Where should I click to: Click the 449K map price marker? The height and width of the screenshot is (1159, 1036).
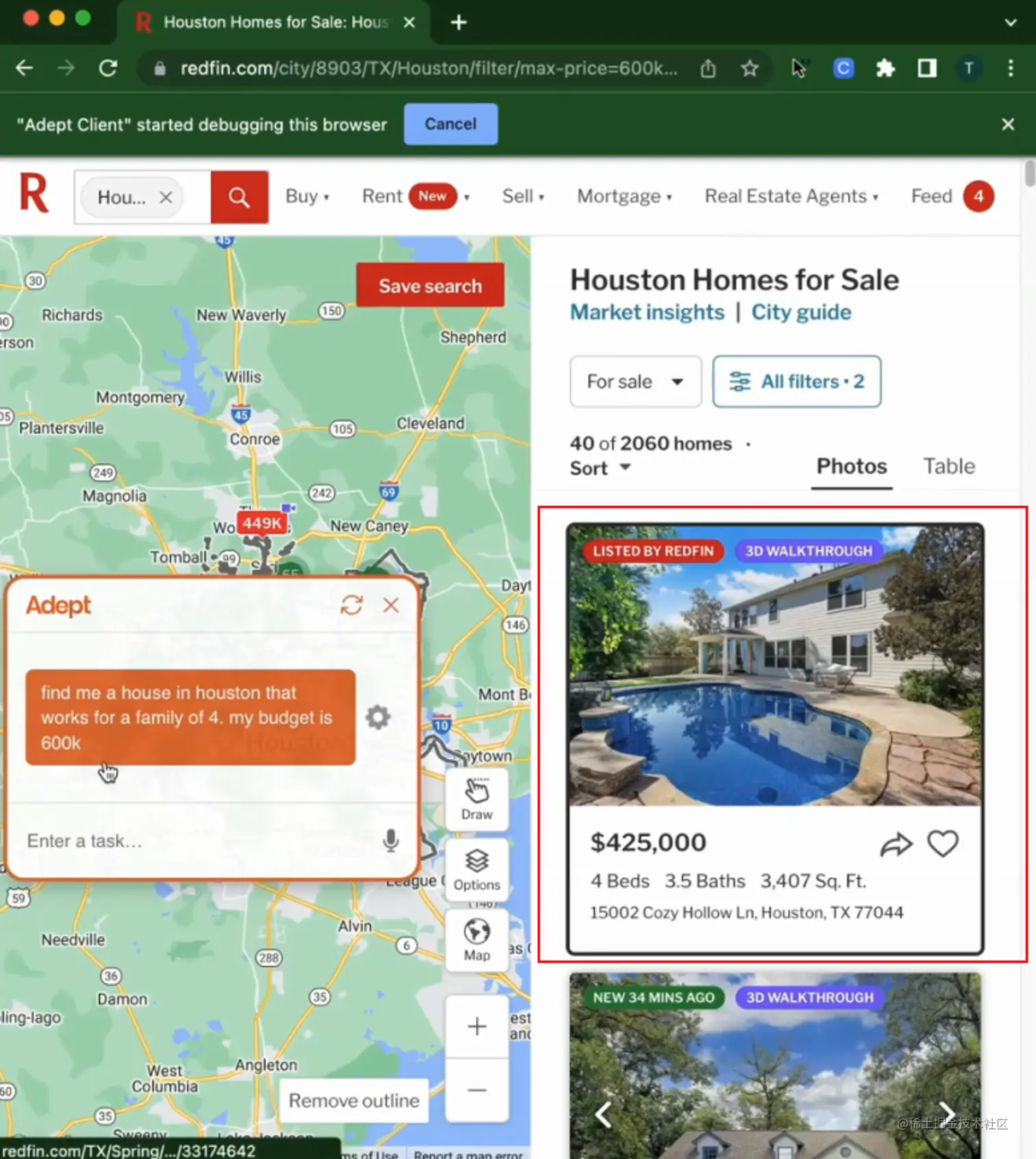click(262, 524)
